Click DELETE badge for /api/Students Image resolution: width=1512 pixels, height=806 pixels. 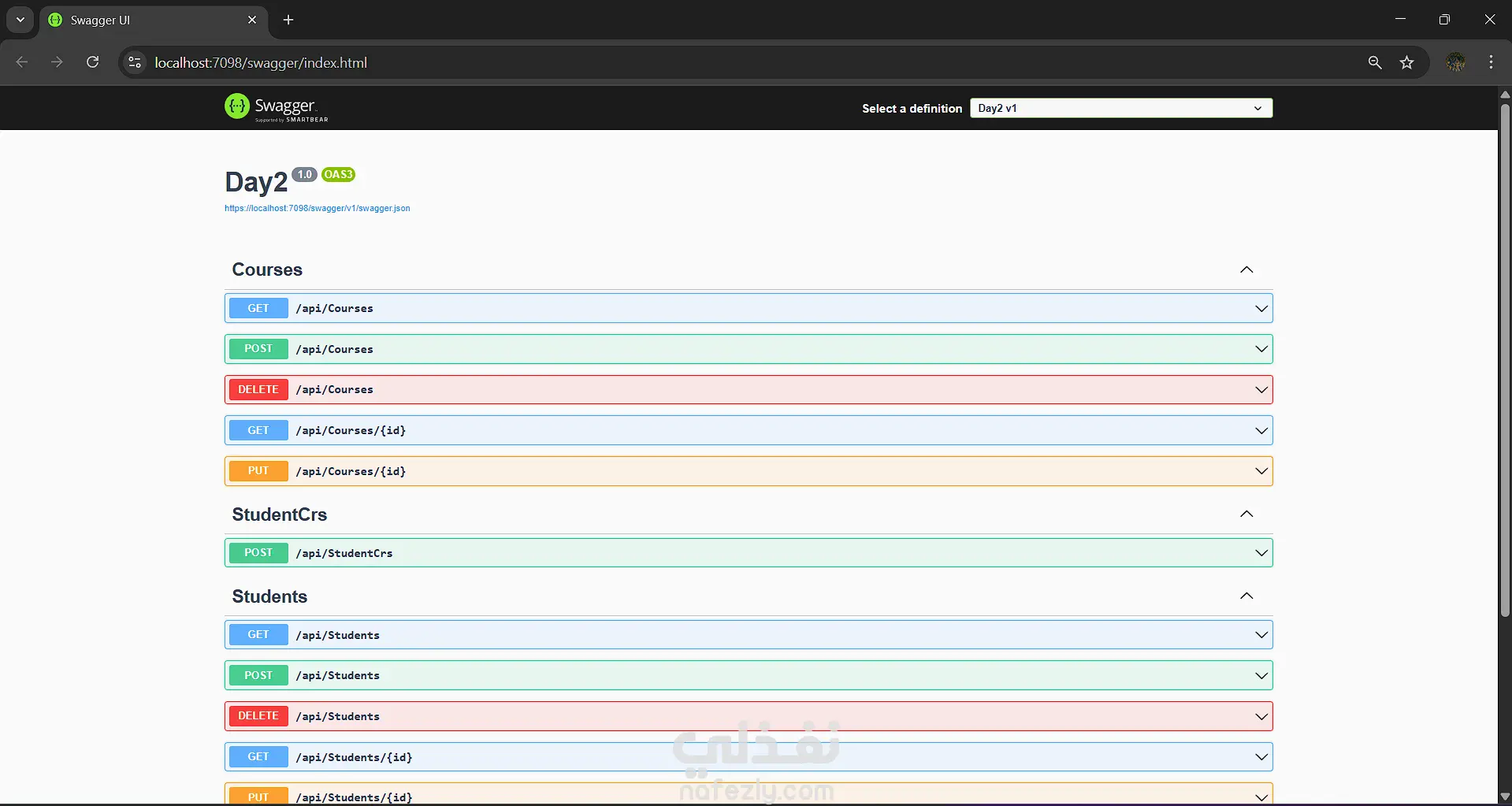[x=258, y=716]
